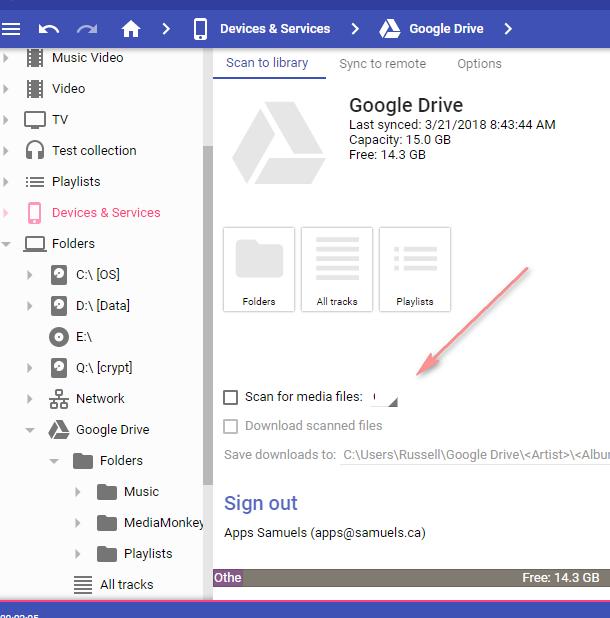Open the Playlists tile
The image size is (610, 618).
[415, 269]
